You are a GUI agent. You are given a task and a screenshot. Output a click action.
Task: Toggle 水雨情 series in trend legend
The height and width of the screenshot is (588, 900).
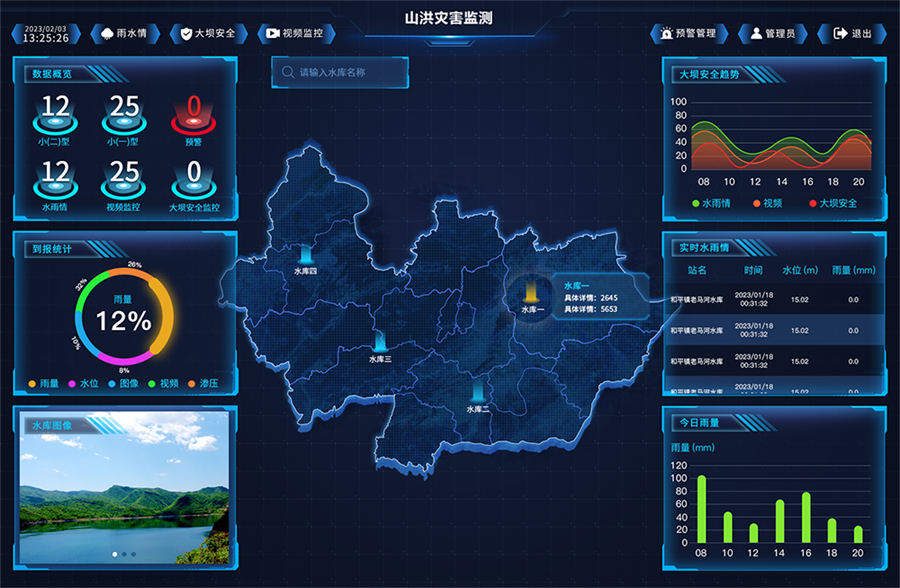[696, 203]
